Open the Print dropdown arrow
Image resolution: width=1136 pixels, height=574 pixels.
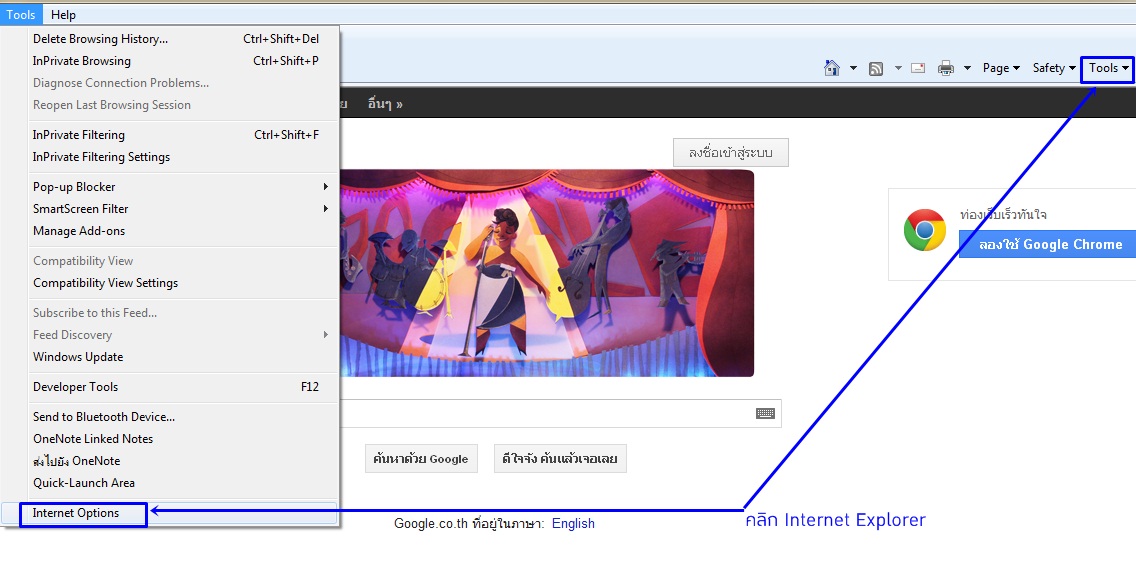pos(967,68)
